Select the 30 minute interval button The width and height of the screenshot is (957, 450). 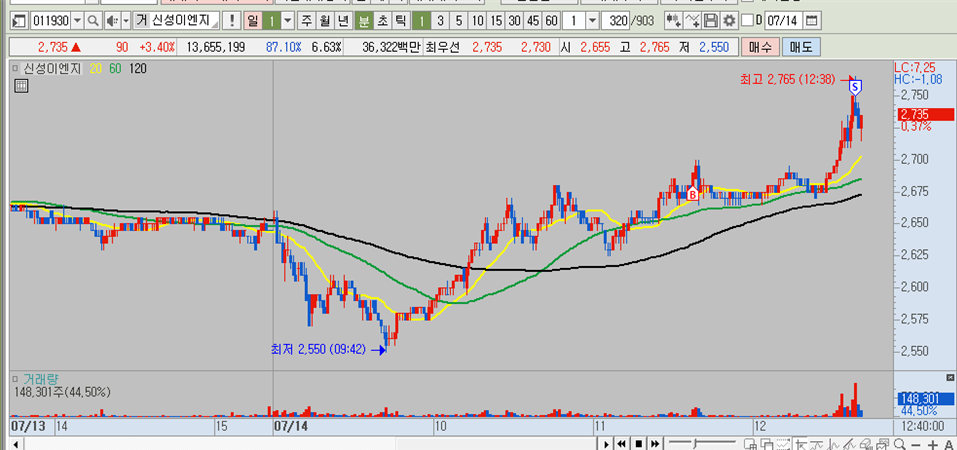pyautogui.click(x=514, y=21)
